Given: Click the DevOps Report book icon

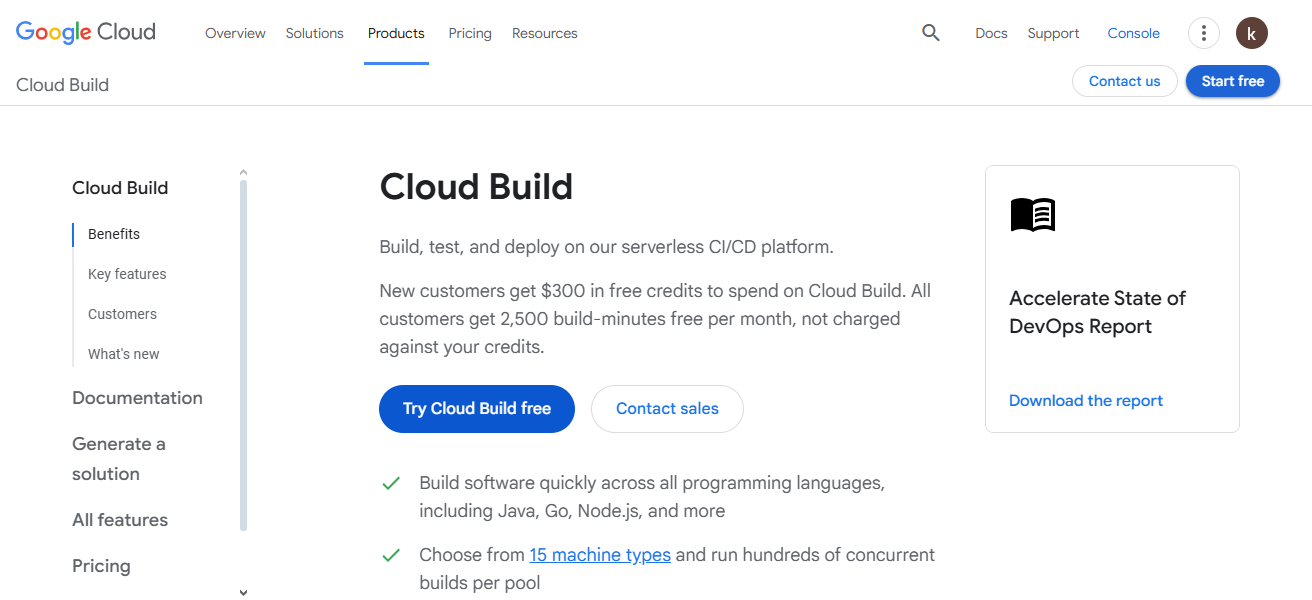Looking at the screenshot, I should pyautogui.click(x=1033, y=214).
